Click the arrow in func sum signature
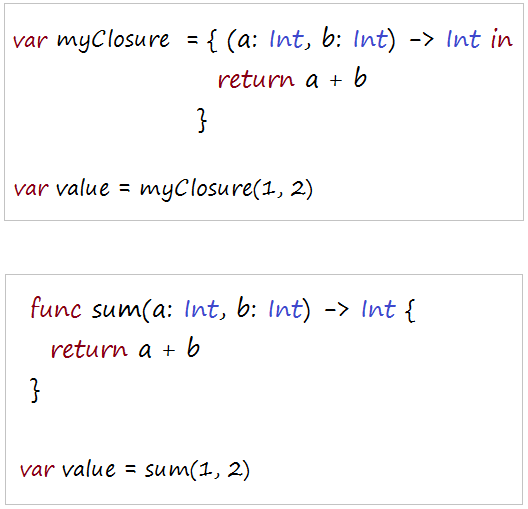 [337, 310]
